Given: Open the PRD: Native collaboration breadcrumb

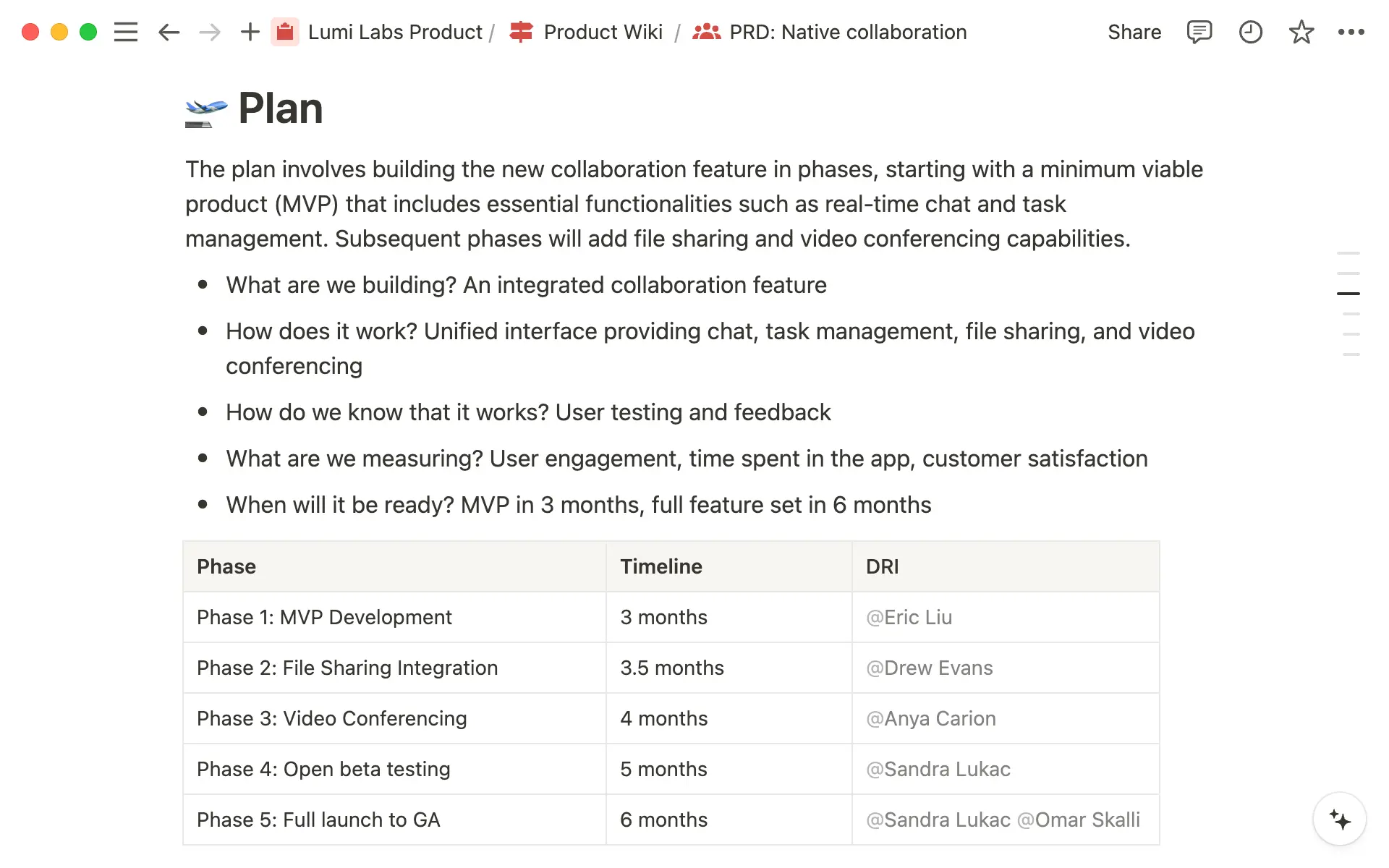Looking at the screenshot, I should (x=848, y=32).
